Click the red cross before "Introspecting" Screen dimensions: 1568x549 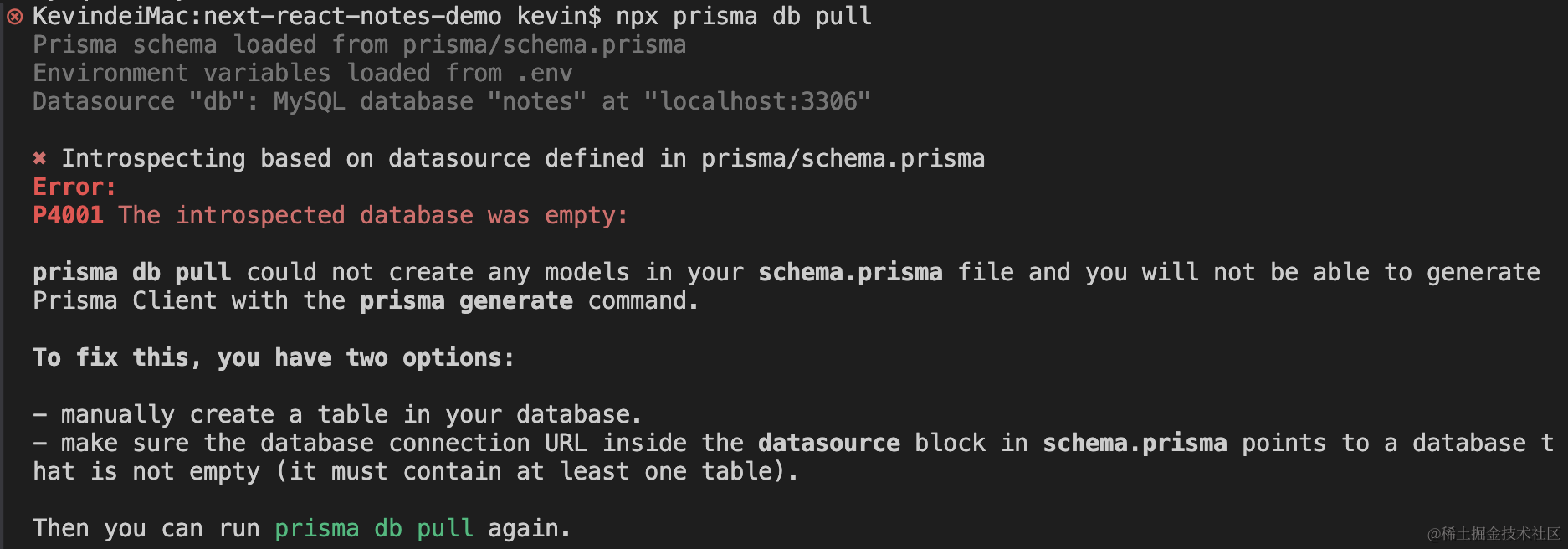click(39, 158)
